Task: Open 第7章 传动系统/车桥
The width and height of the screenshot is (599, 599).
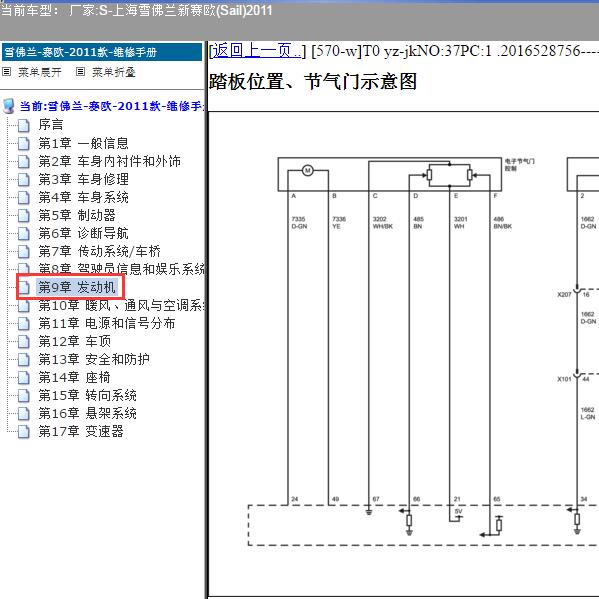Action: pos(99,251)
